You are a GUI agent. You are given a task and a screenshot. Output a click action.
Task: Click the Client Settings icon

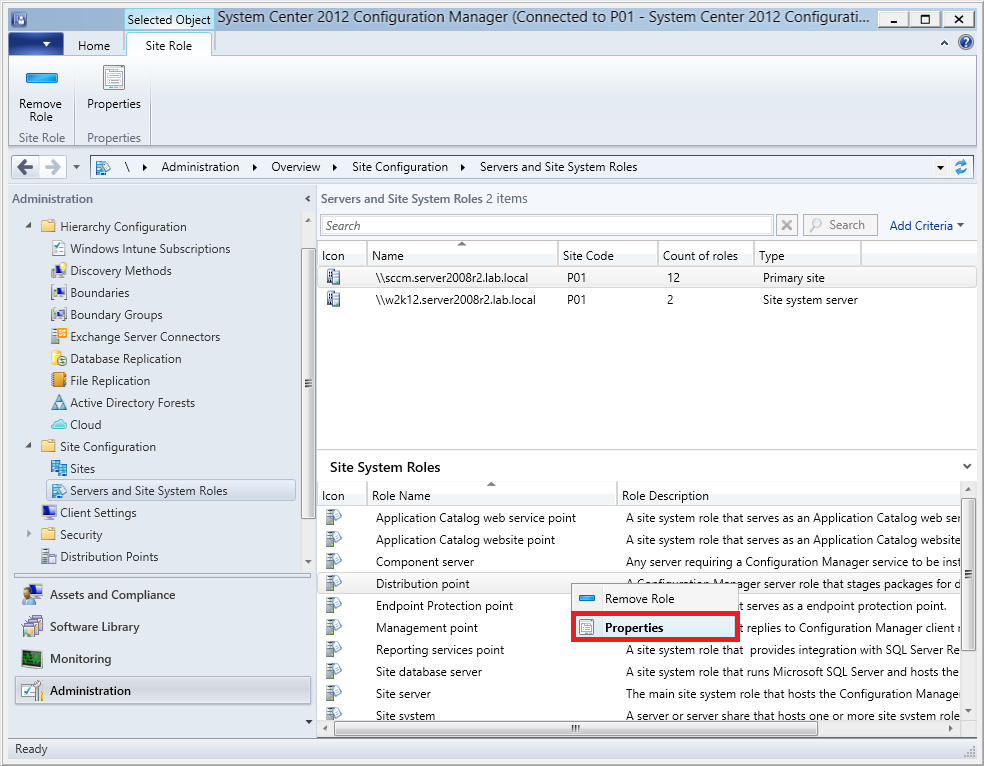(x=49, y=513)
